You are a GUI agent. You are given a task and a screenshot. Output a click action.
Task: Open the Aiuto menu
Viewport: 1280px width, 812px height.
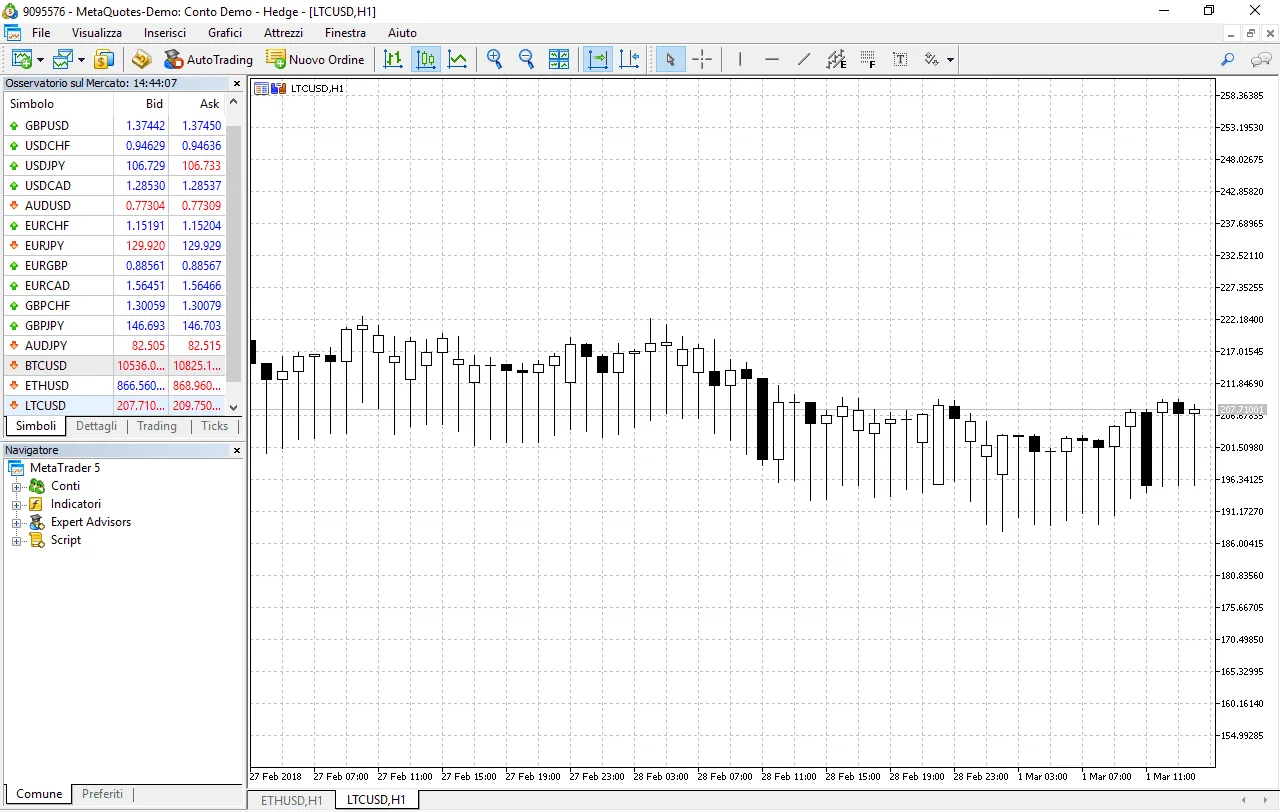(402, 33)
